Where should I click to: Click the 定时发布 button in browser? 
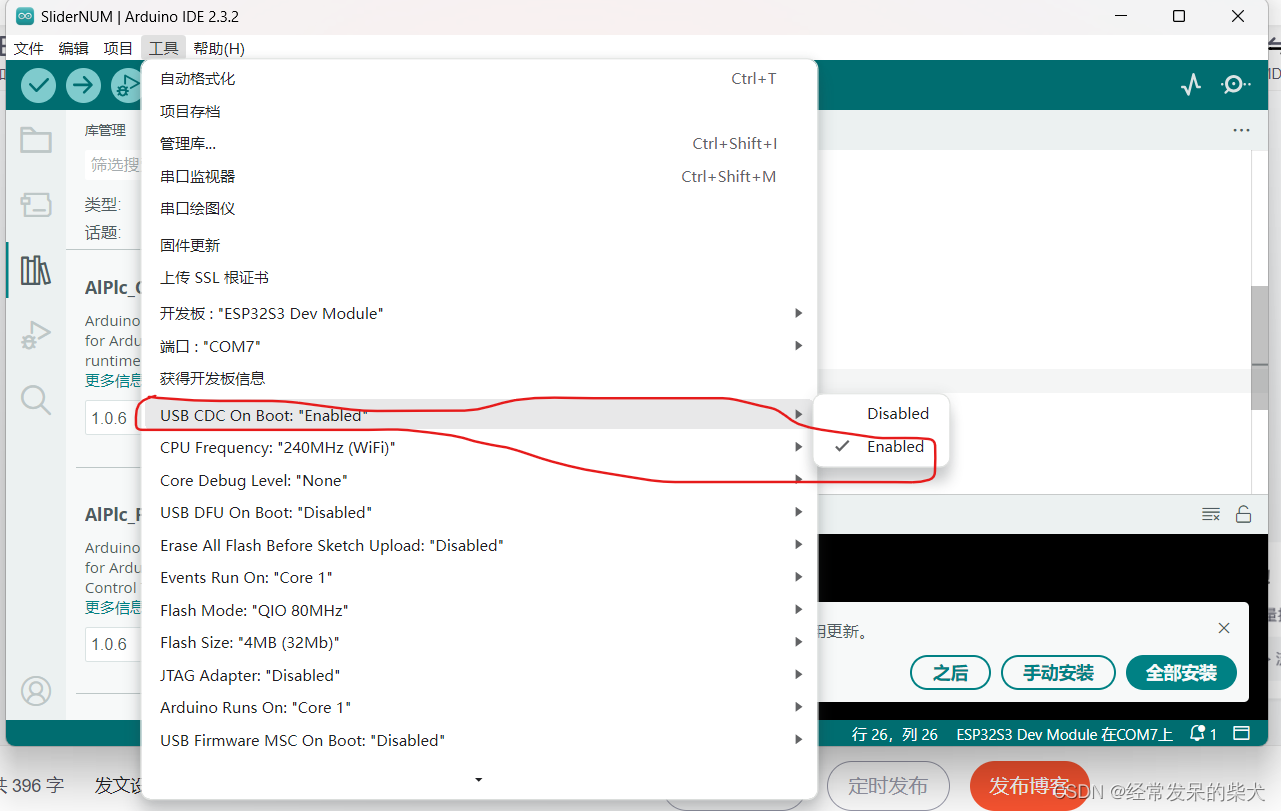click(887, 786)
